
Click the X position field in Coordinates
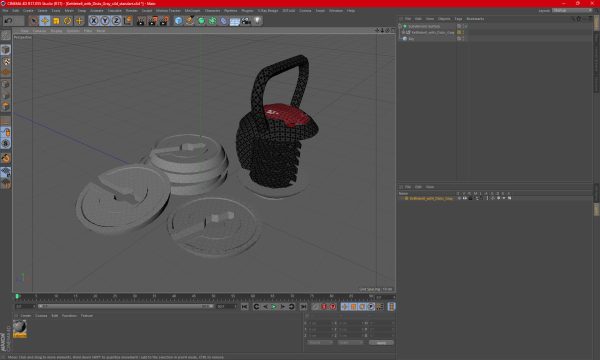click(x=320, y=323)
